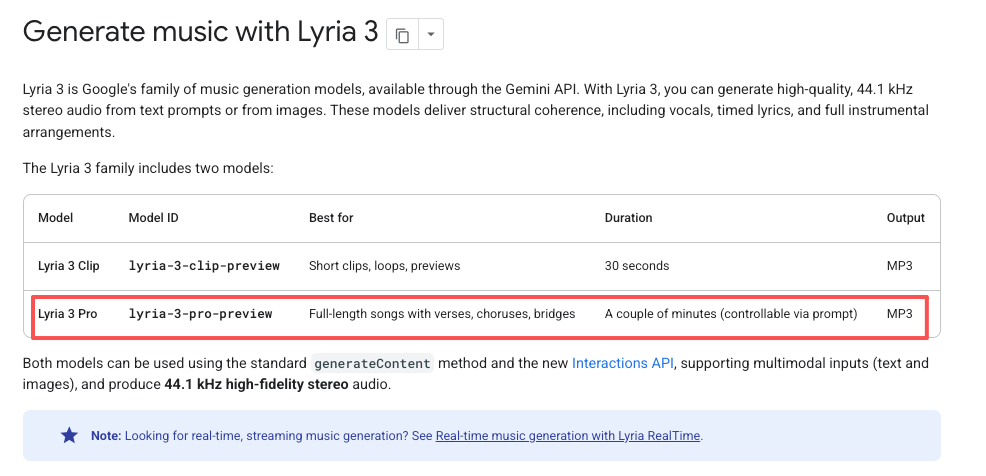
Task: Click the Short clips, loops, previews cell
Action: [x=384, y=266]
